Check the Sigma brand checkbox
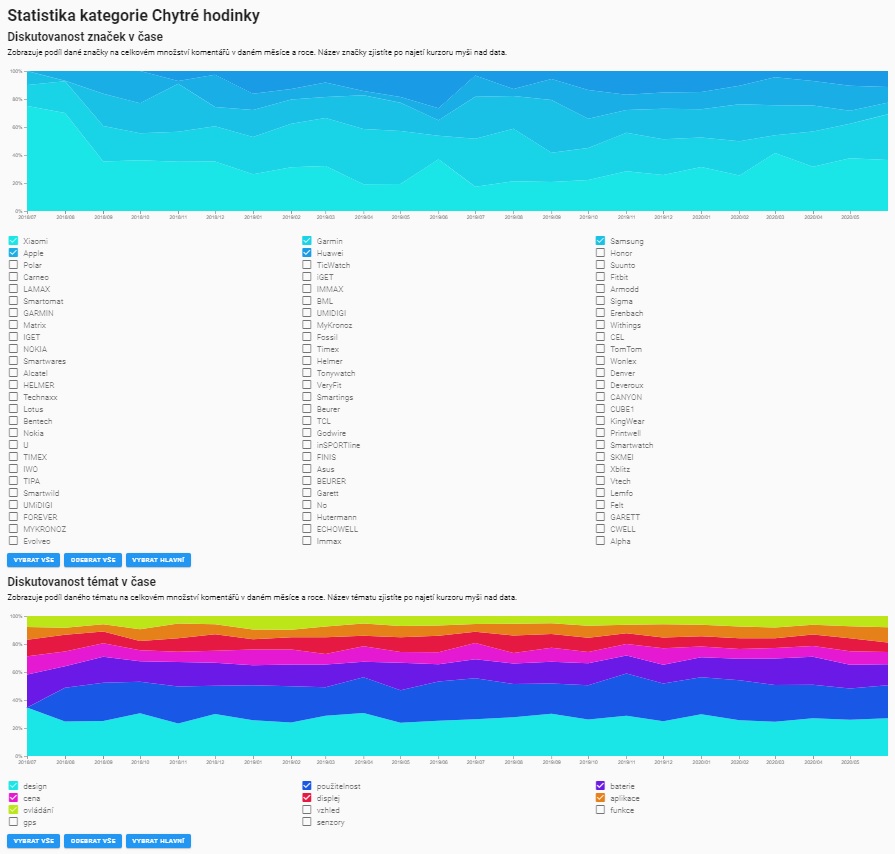 [600, 301]
